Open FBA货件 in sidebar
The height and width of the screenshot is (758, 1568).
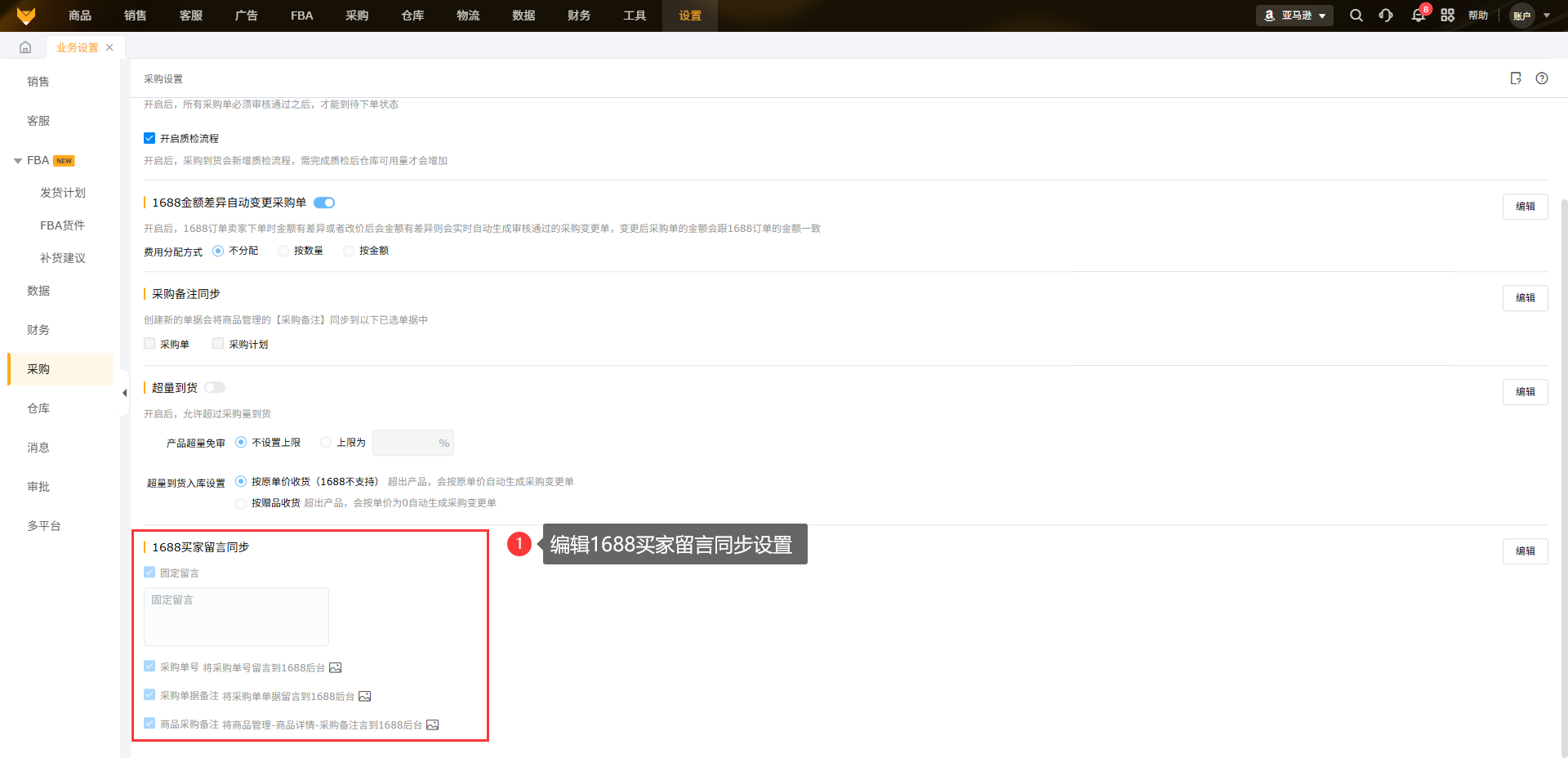[x=63, y=225]
